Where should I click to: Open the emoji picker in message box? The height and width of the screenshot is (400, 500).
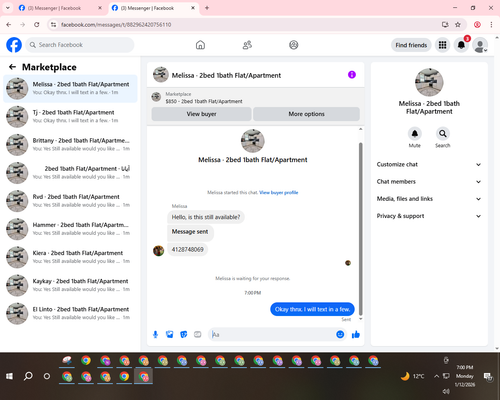340,334
